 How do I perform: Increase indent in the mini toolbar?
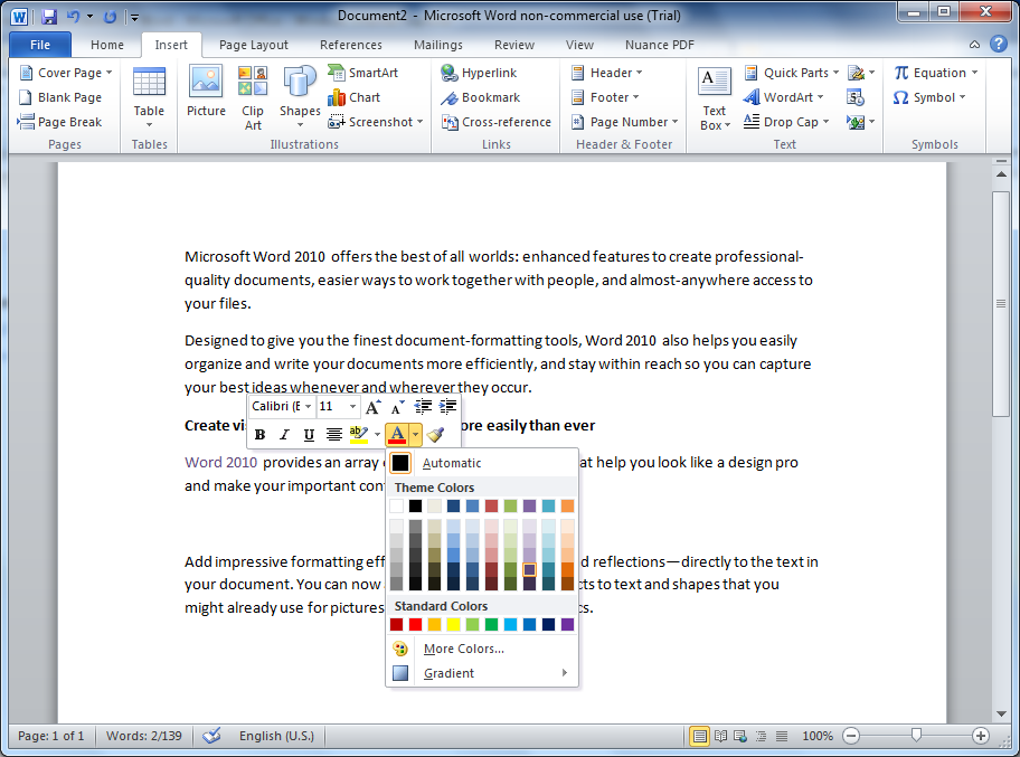click(x=448, y=407)
